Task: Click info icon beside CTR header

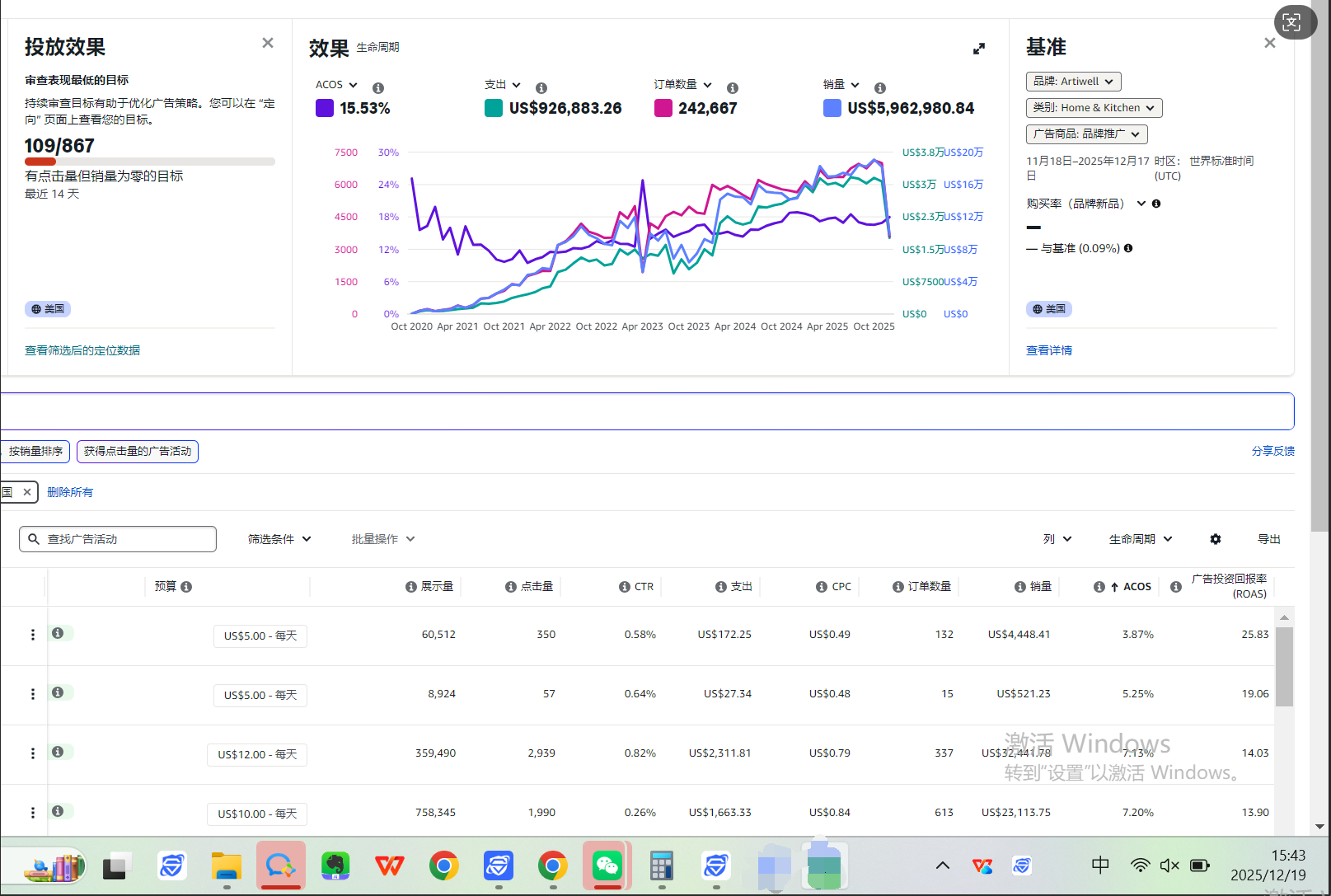Action: point(625,587)
